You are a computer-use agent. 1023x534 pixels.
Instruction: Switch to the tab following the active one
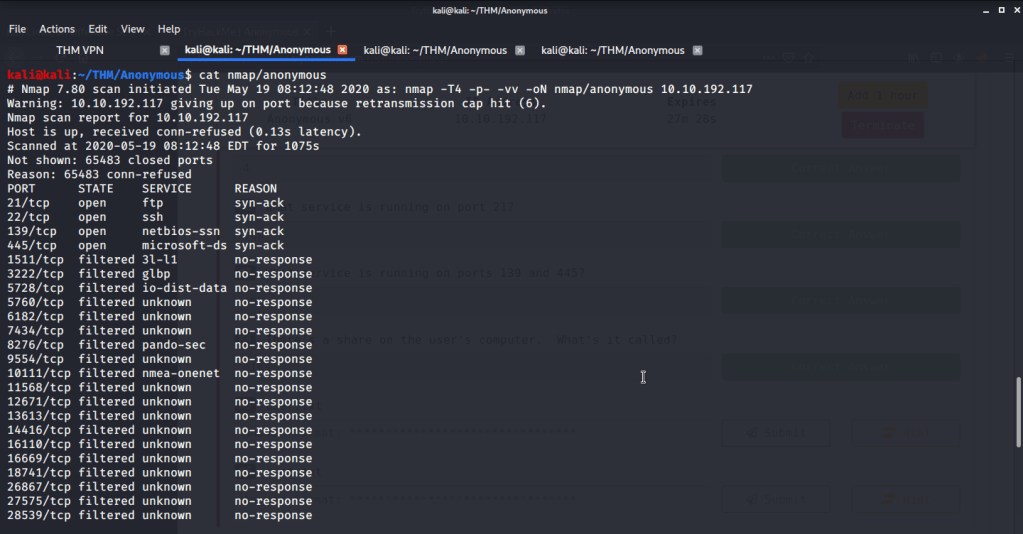[435, 50]
